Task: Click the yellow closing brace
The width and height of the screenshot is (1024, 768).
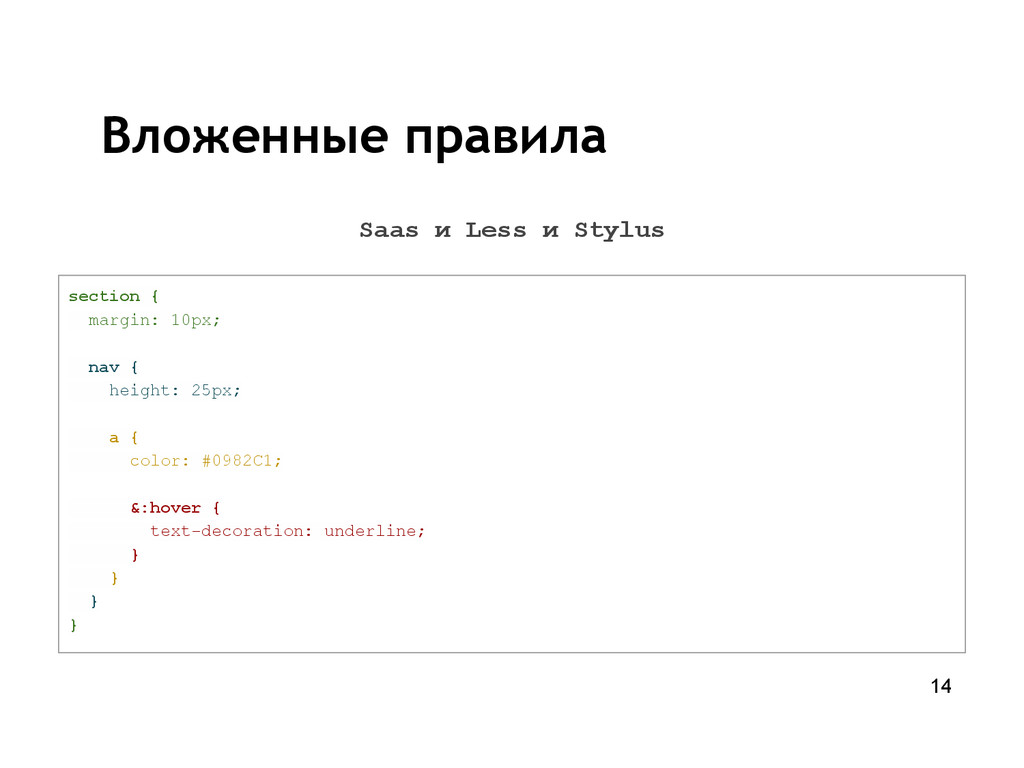Action: (x=114, y=578)
